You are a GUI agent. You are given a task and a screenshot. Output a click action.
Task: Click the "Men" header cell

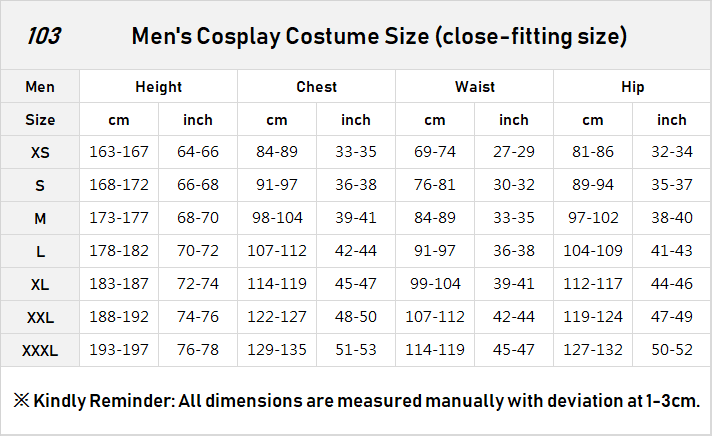point(40,87)
